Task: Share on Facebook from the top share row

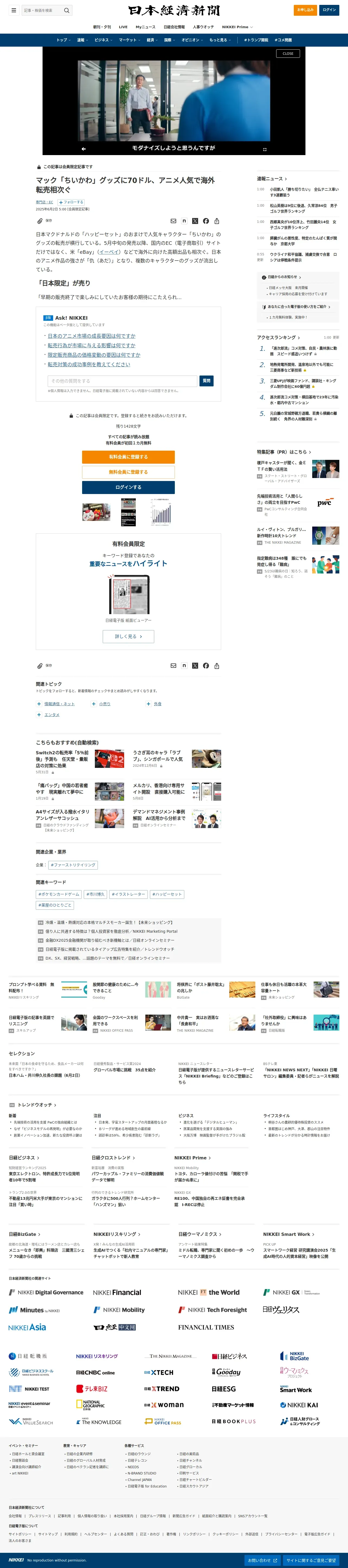Action: 206,221
